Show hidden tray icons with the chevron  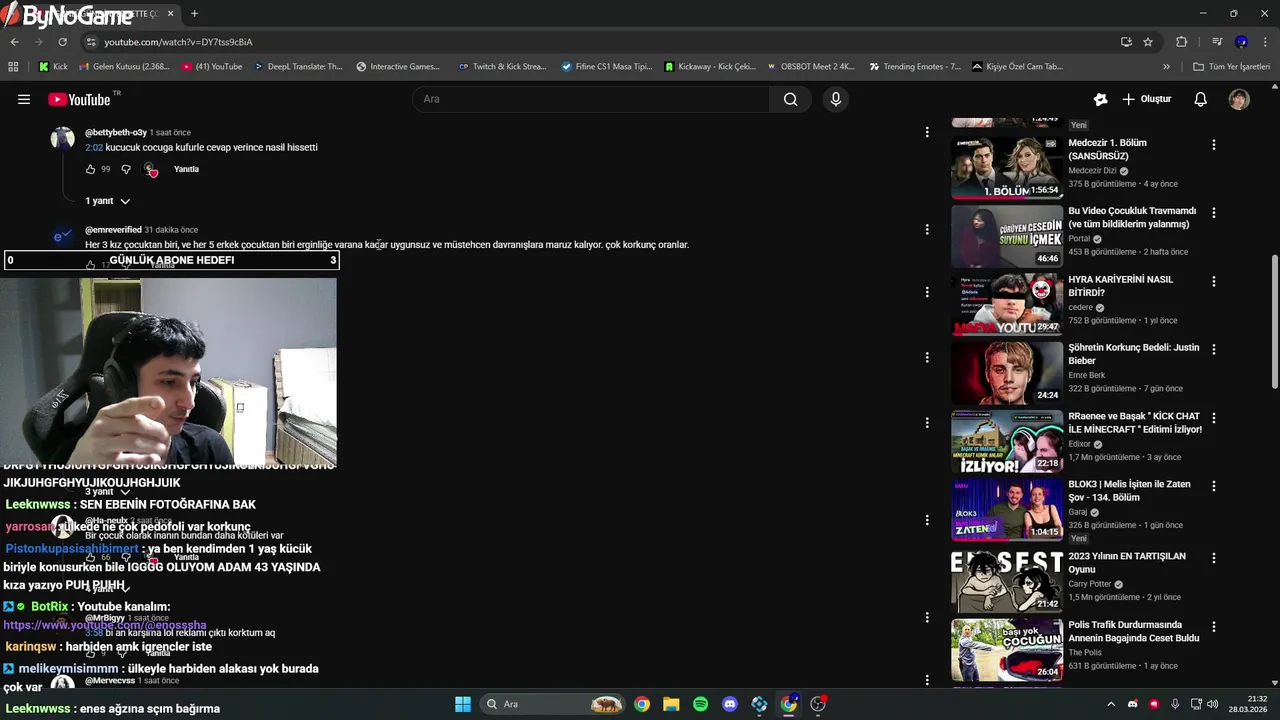pos(1110,704)
